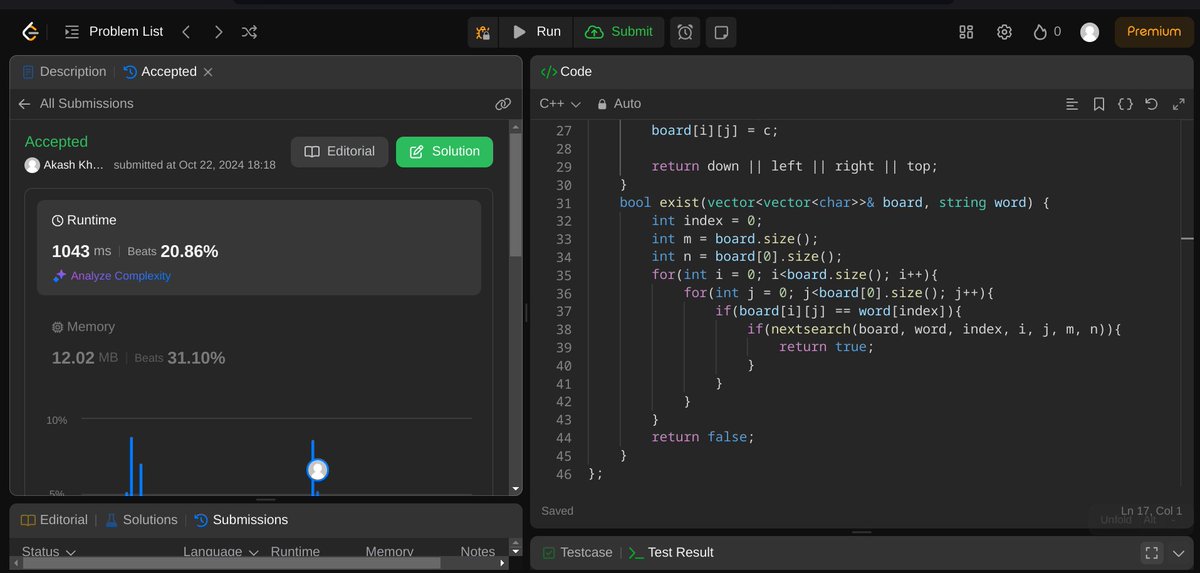Click the streak flame counter
The height and width of the screenshot is (573, 1200).
1046,32
